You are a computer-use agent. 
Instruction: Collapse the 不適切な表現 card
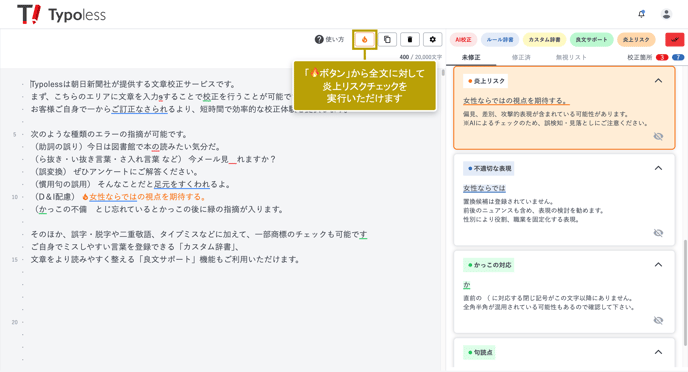tap(658, 168)
